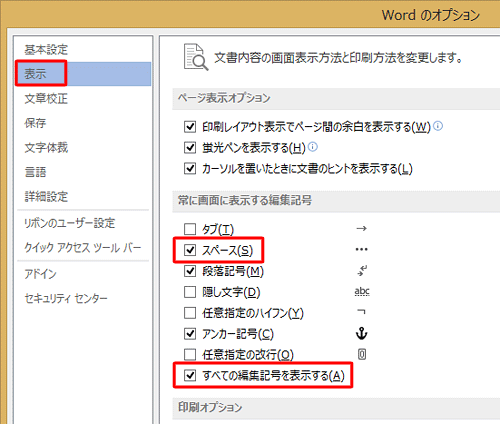Open 詳細設定 options
This screenshot has width=500, height=424.
coord(46,197)
